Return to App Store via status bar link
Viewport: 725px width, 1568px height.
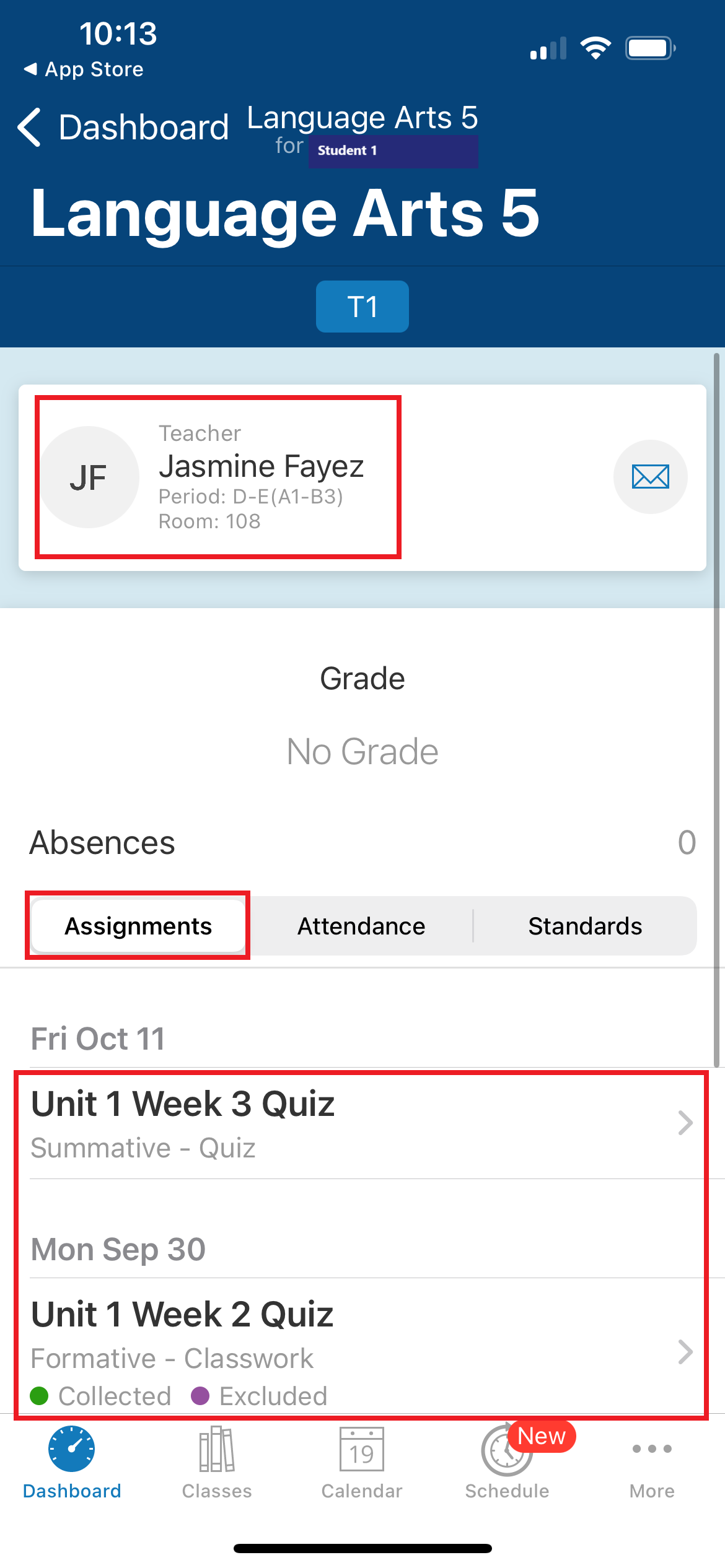(83, 69)
